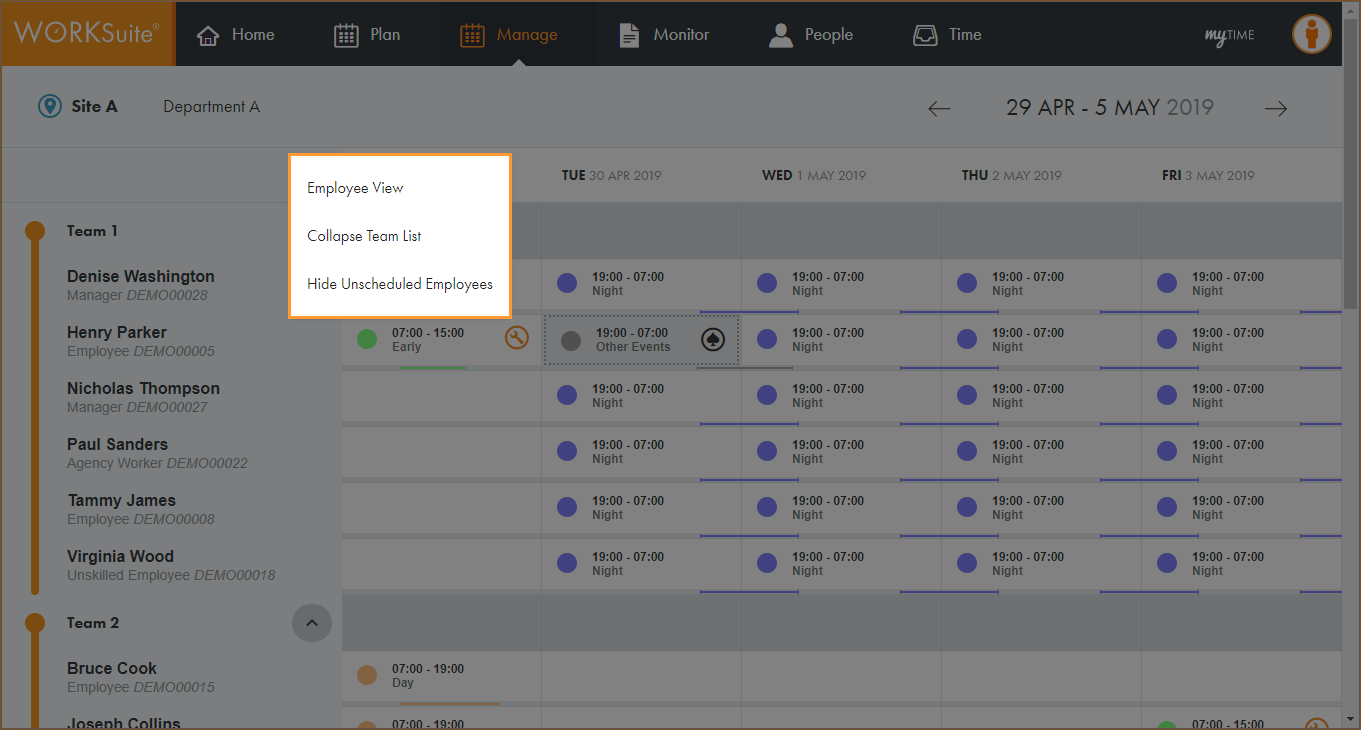Click the Site A location pin icon
Viewport: 1361px width, 730px height.
click(x=49, y=106)
